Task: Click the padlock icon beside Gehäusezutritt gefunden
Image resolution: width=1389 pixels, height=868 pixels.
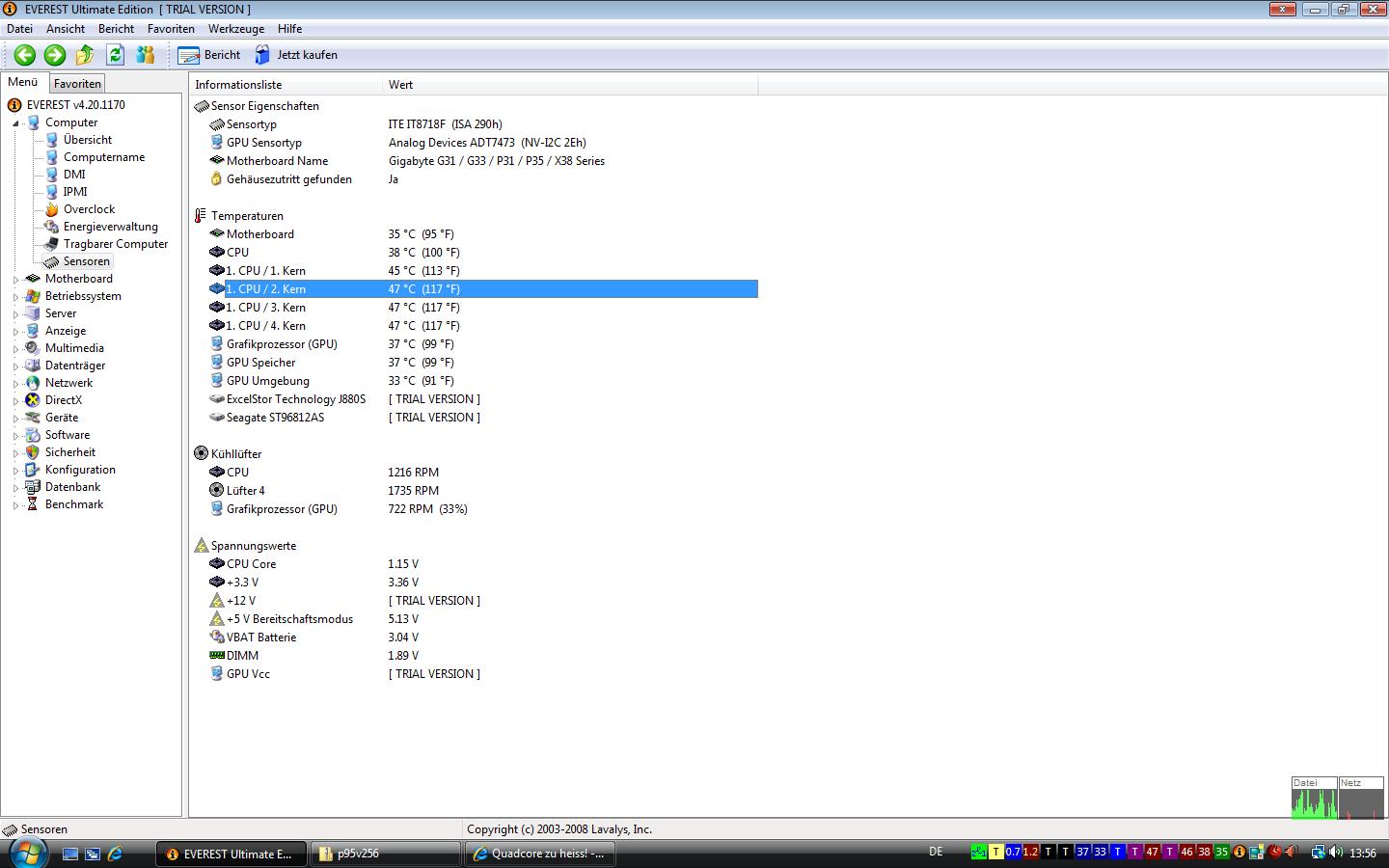Action: pyautogui.click(x=216, y=179)
